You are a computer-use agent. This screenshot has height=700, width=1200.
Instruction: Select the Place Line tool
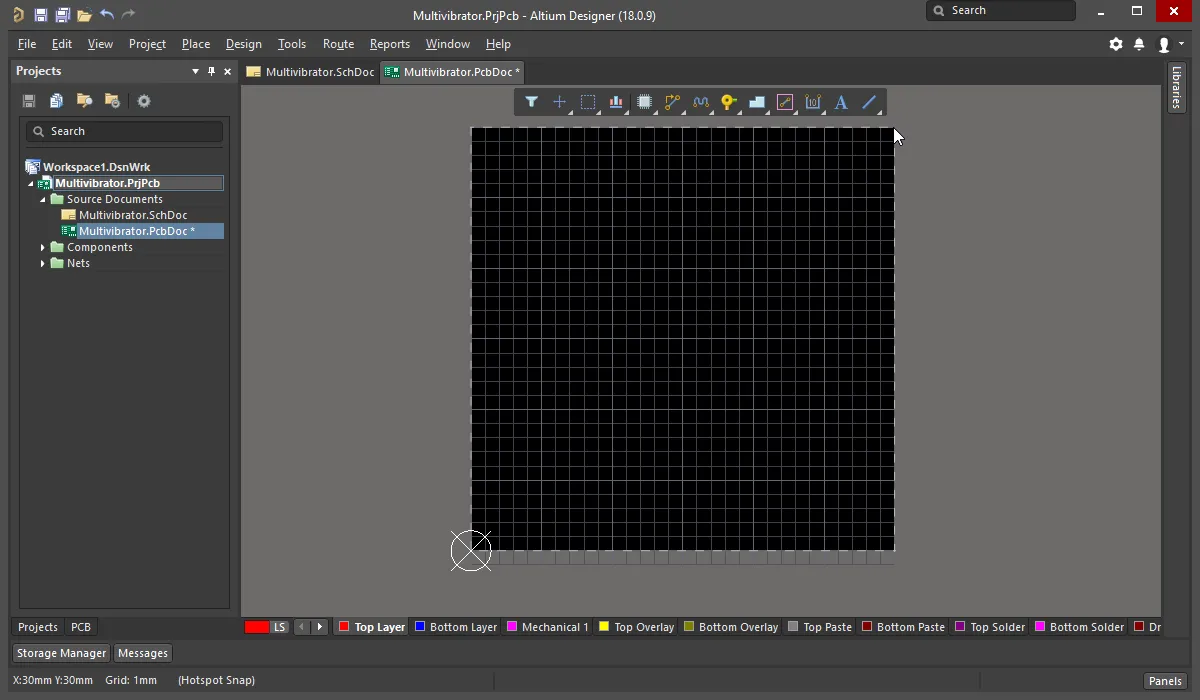click(x=869, y=102)
